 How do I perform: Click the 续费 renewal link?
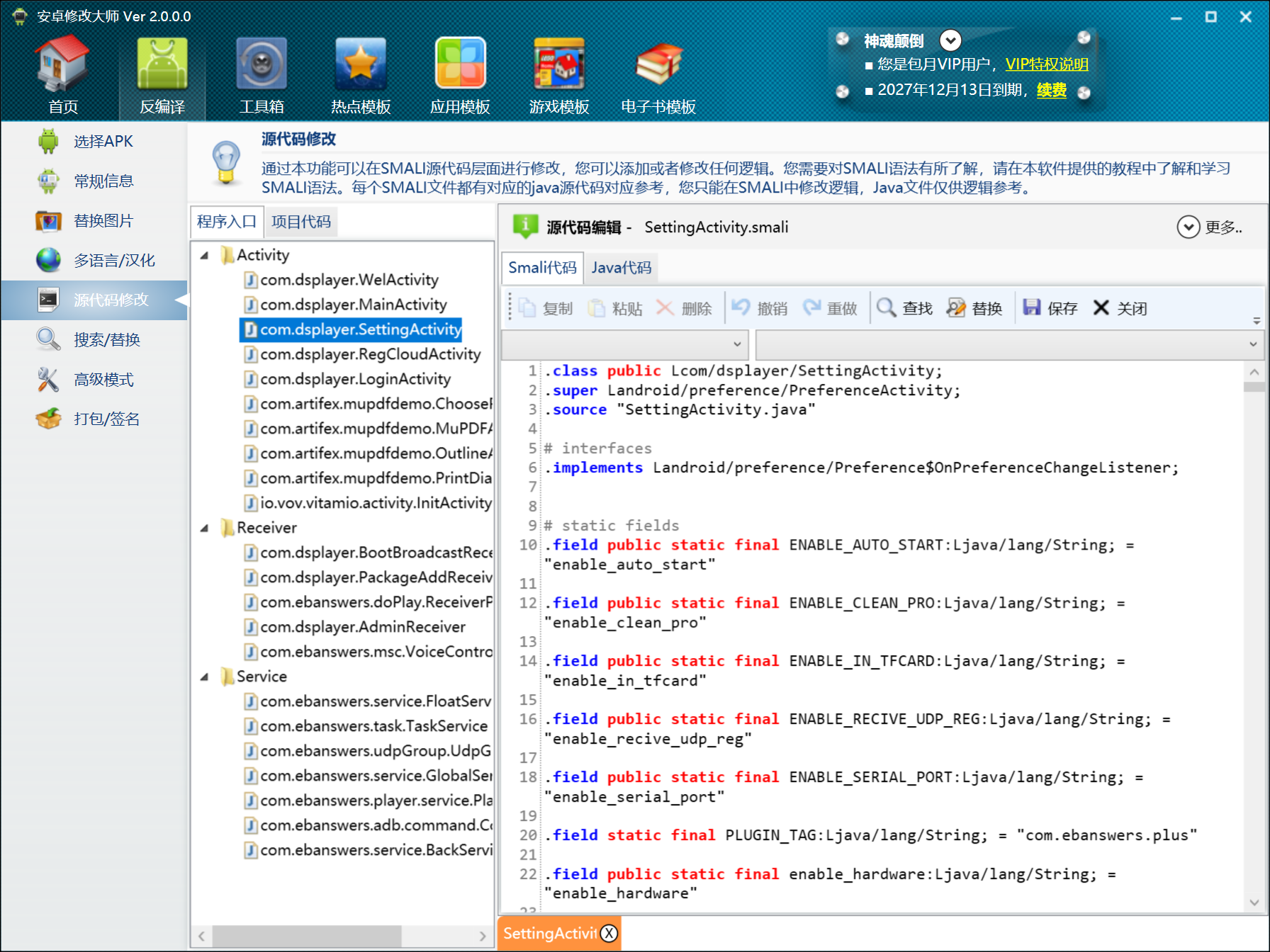(1051, 90)
